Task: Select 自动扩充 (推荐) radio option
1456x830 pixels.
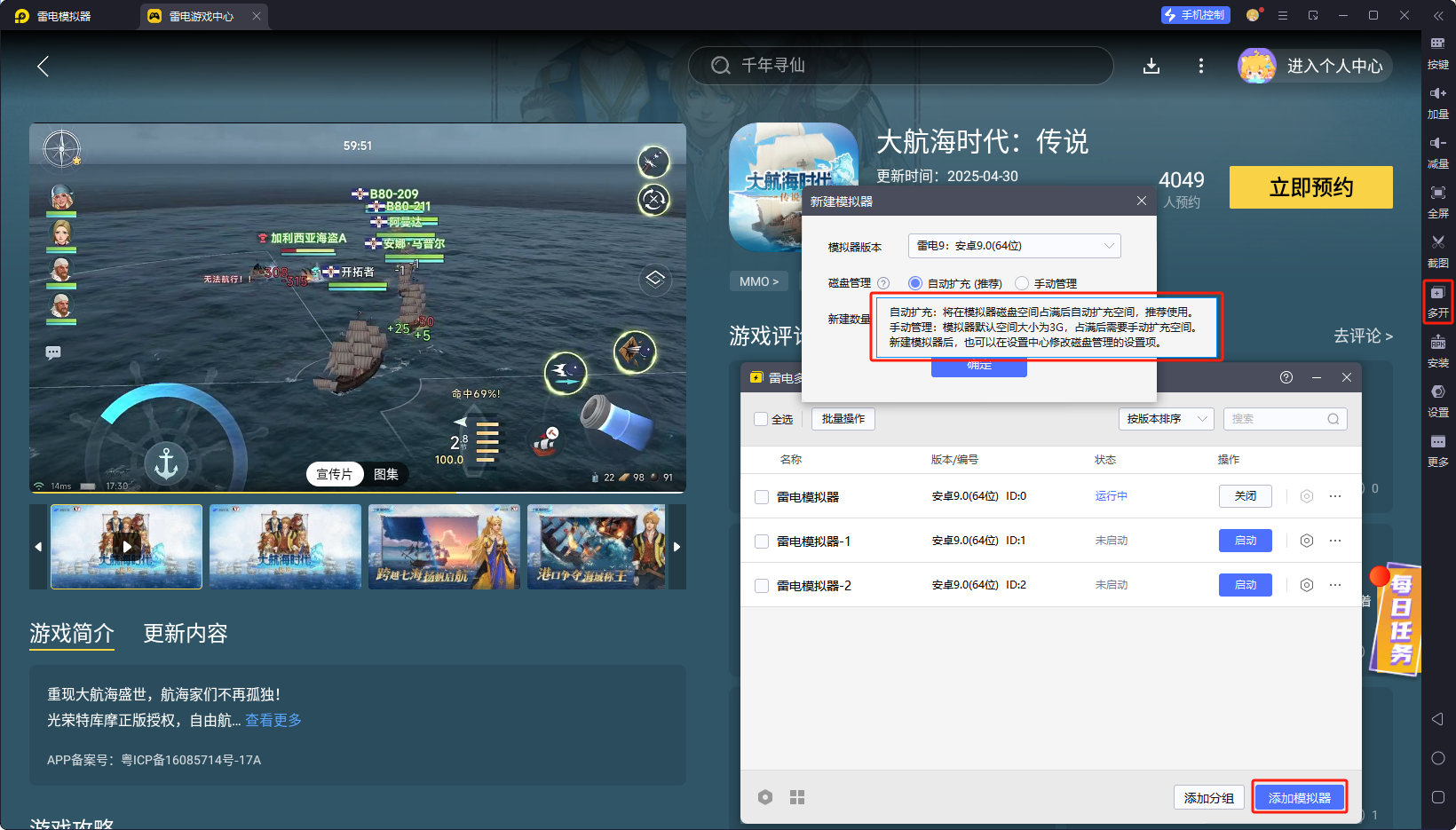Action: click(914, 283)
